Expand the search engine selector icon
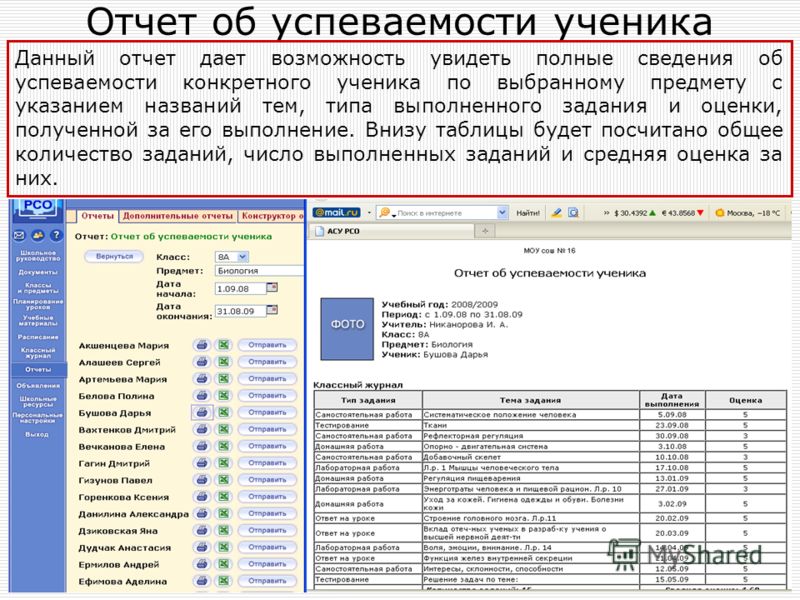The width and height of the screenshot is (800, 600). tap(387, 213)
